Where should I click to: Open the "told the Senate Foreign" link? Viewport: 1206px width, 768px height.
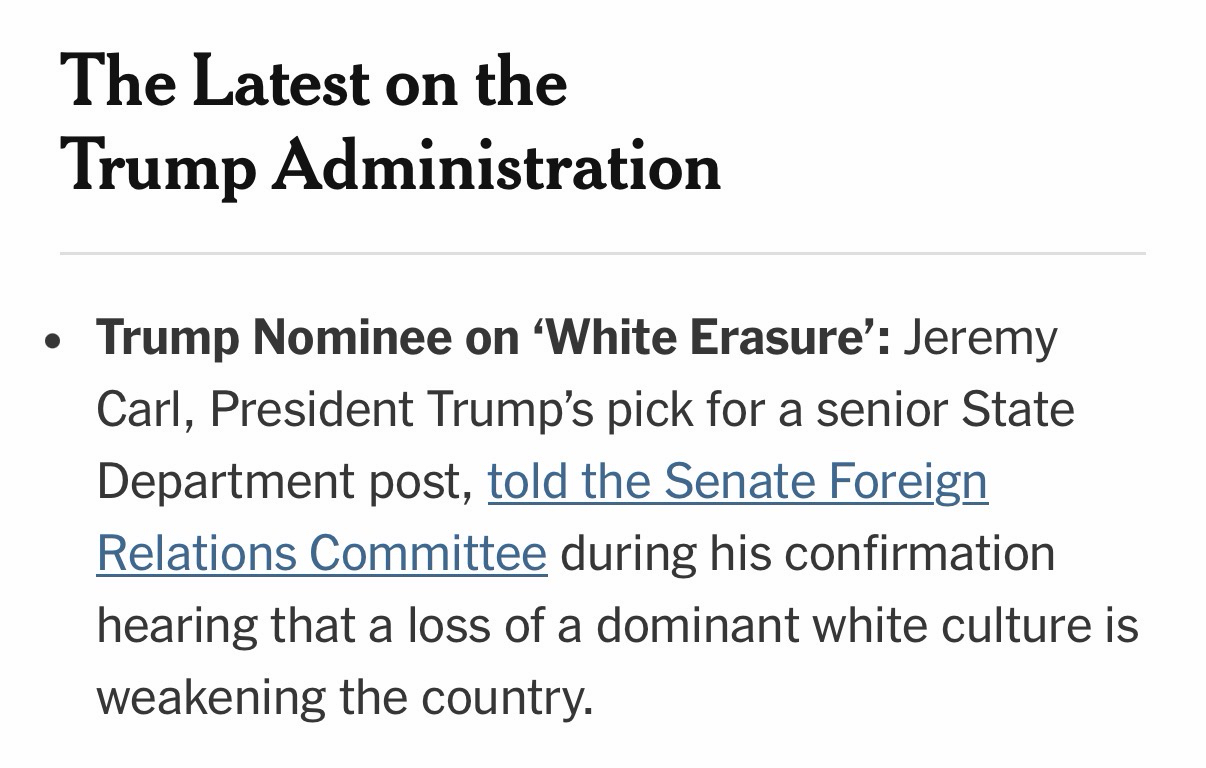[737, 482]
